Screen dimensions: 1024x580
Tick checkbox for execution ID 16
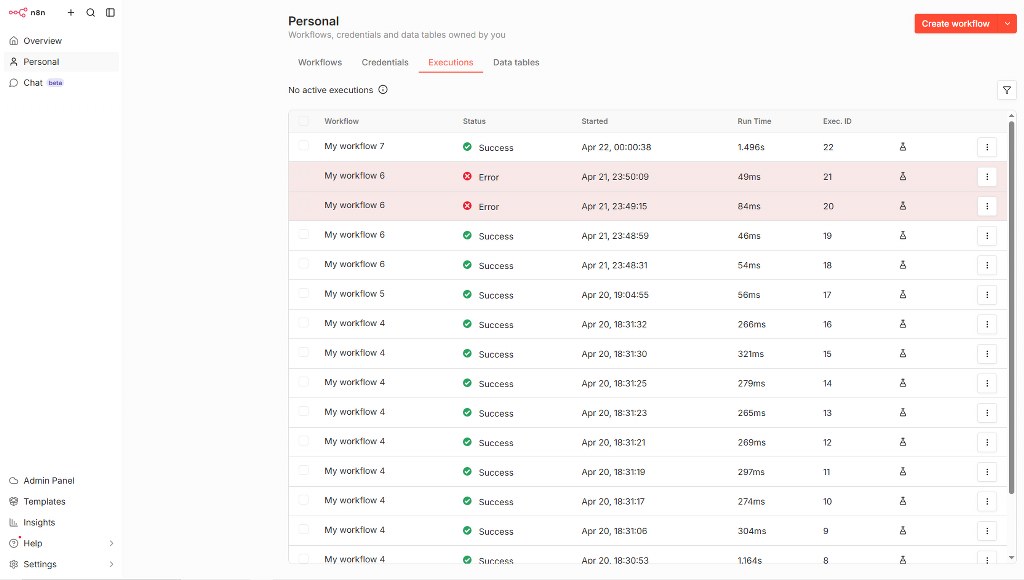304,323
